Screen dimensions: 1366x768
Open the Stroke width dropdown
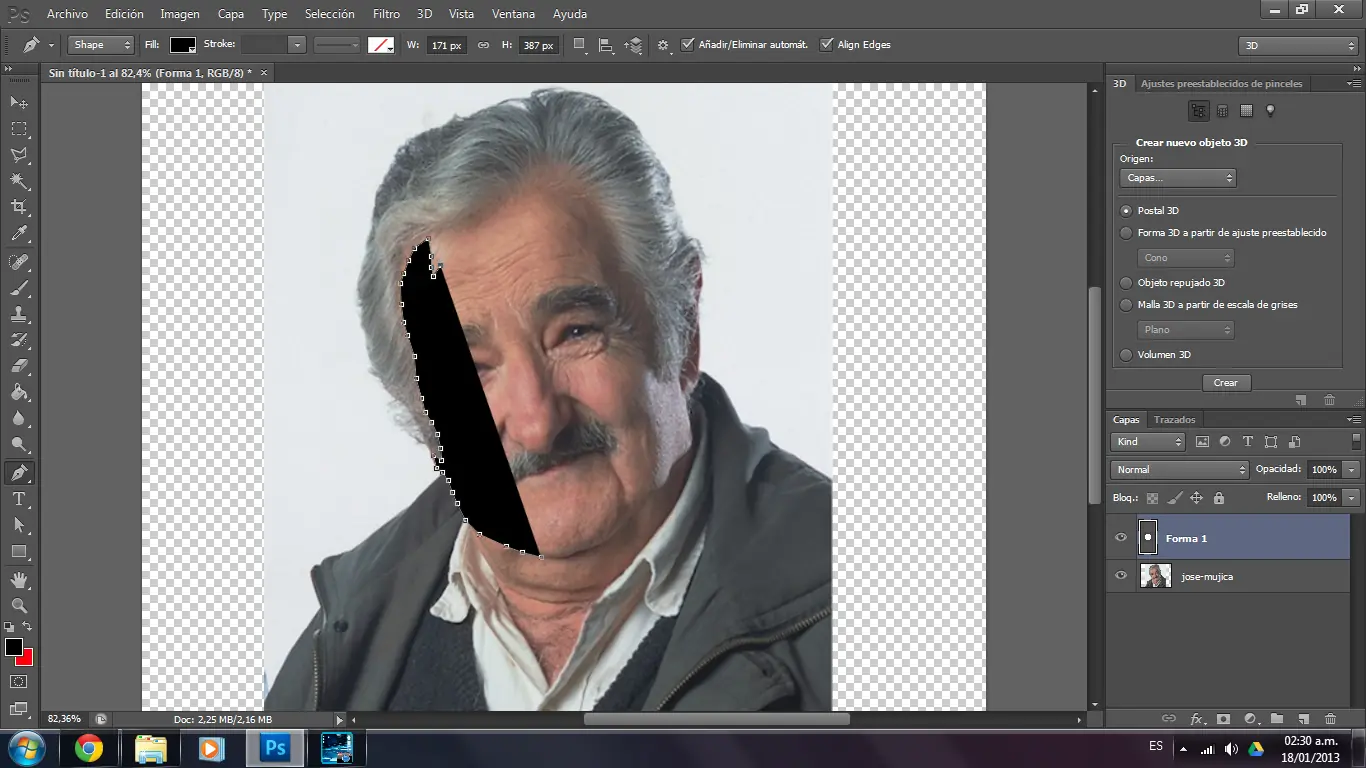click(x=296, y=45)
